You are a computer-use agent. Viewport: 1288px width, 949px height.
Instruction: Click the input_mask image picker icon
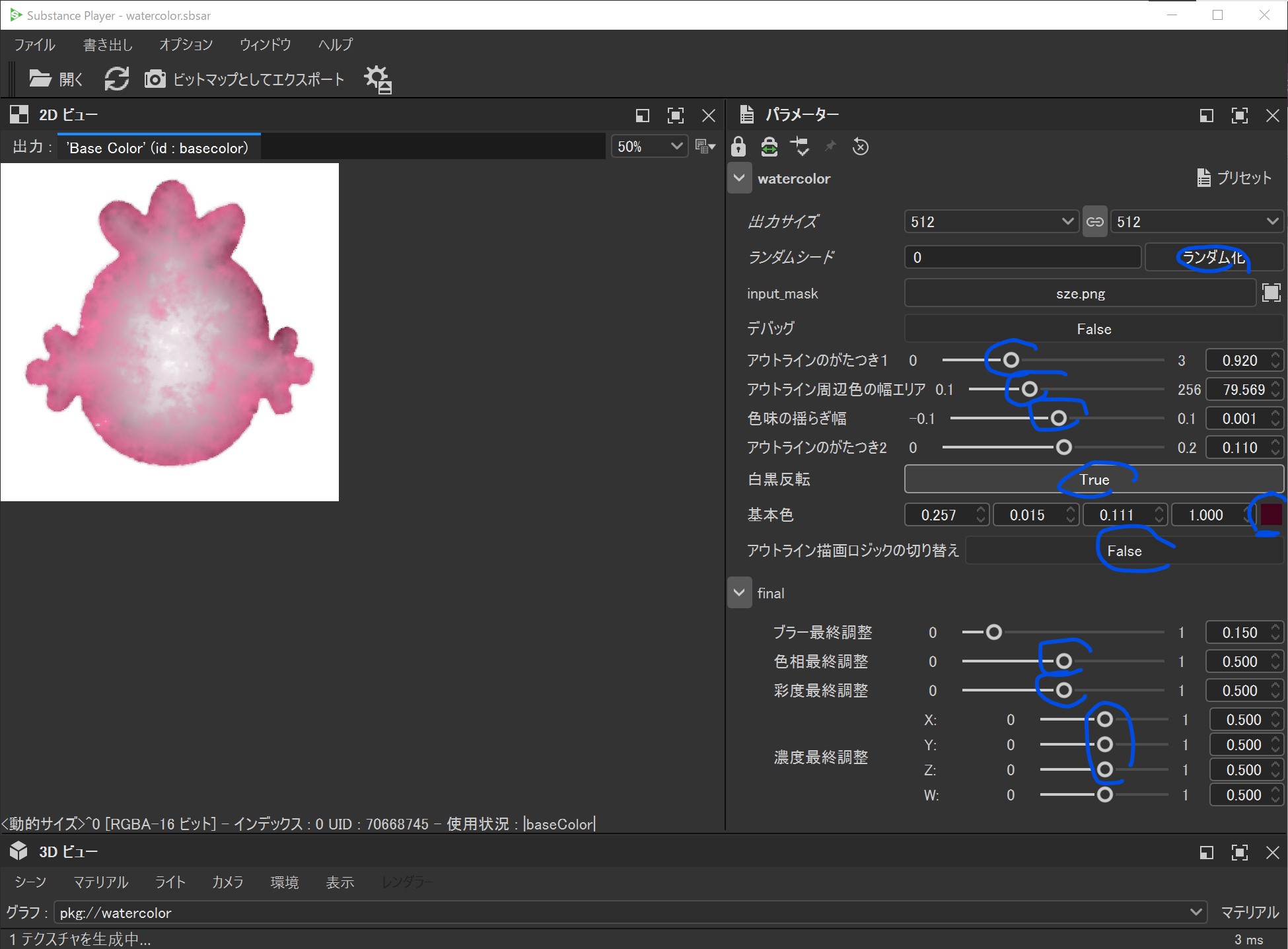click(x=1271, y=293)
